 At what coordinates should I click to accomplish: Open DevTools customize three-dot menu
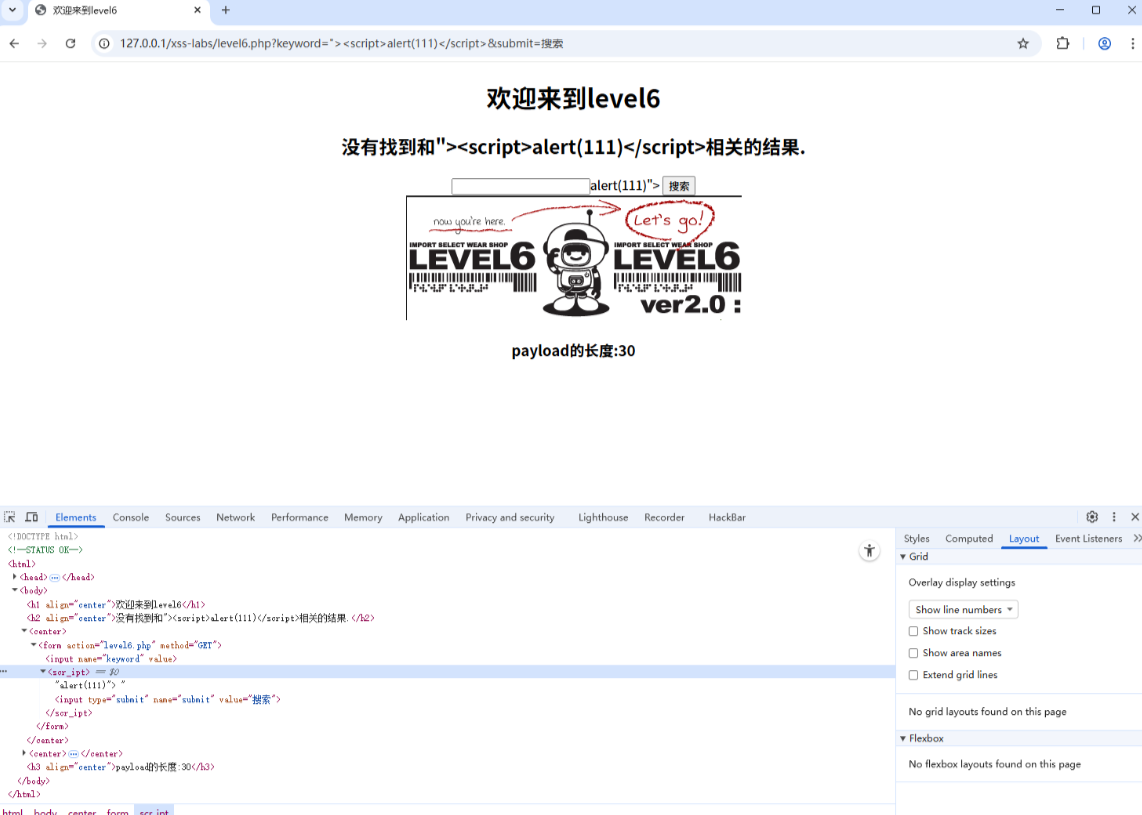(1114, 517)
